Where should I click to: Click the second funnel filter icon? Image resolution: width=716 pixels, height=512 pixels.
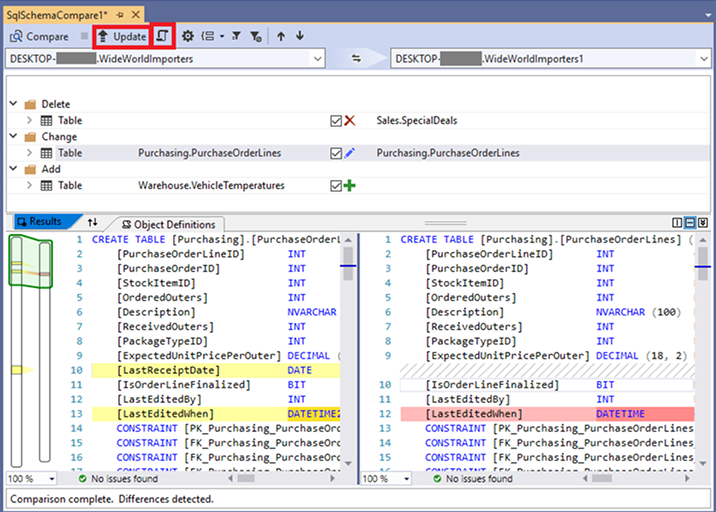256,36
